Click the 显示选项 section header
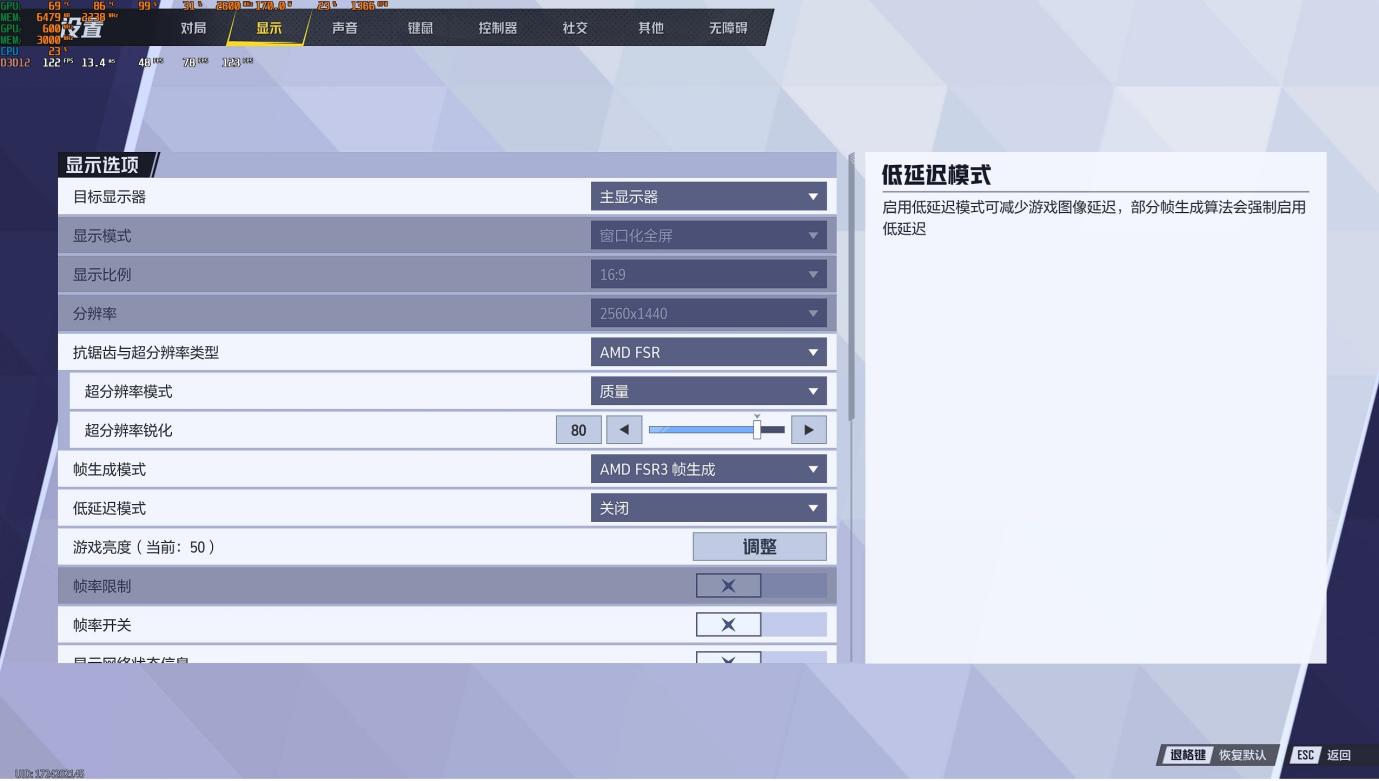 (103, 165)
